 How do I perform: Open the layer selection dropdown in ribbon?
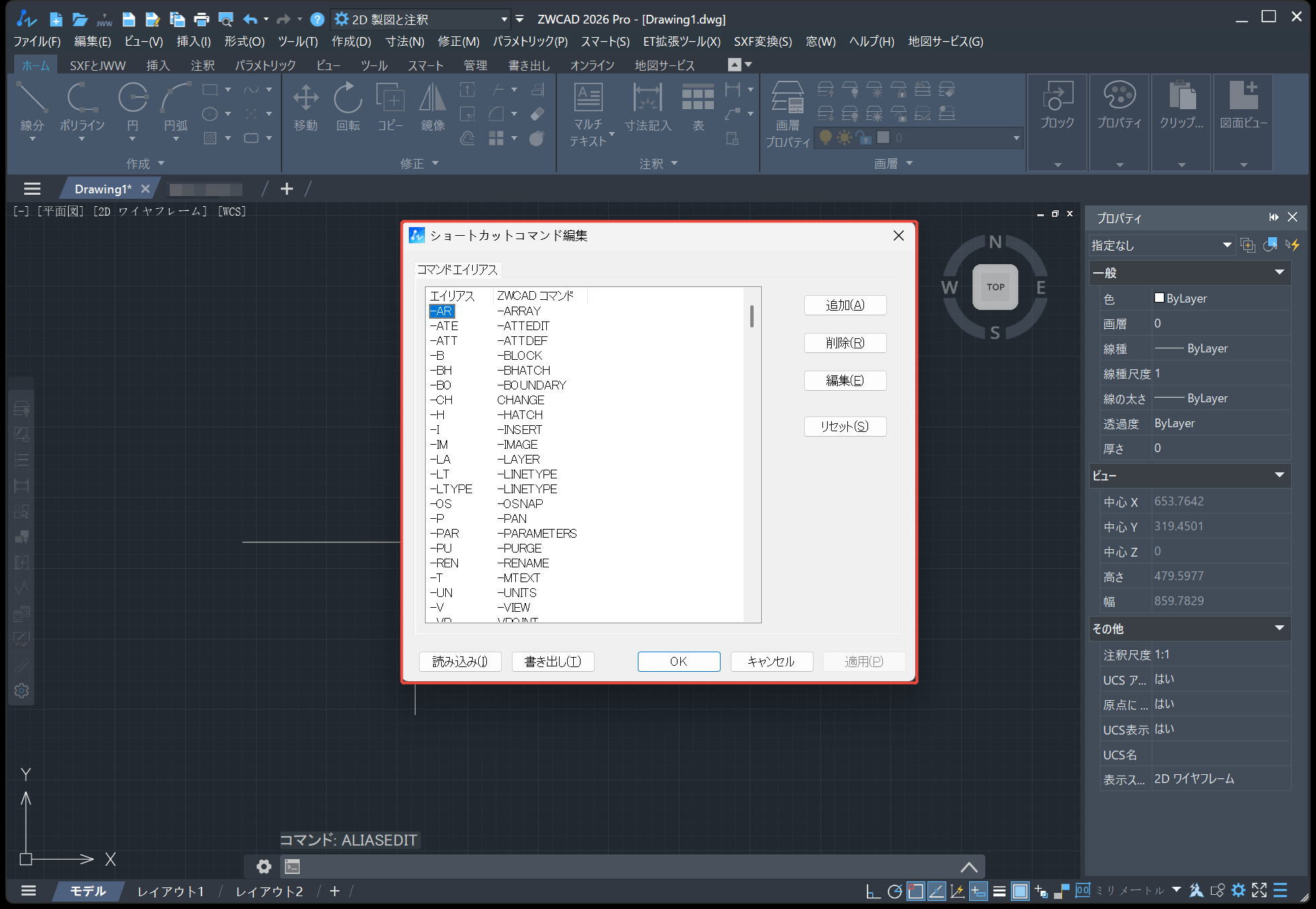tap(1016, 138)
